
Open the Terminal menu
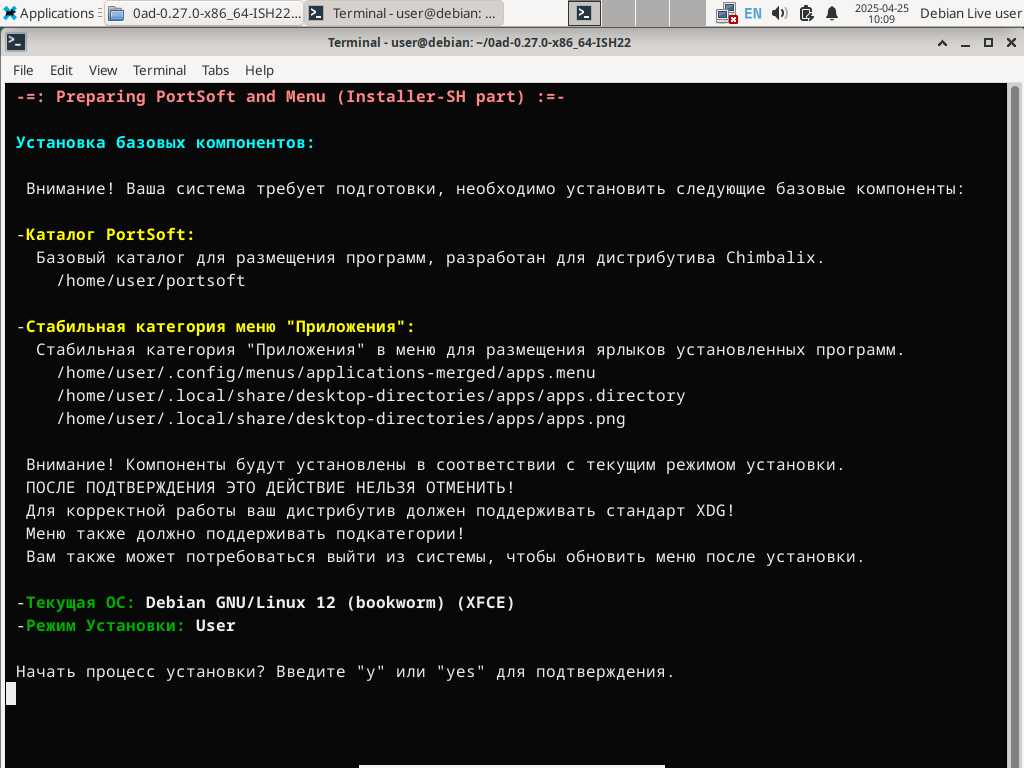159,71
